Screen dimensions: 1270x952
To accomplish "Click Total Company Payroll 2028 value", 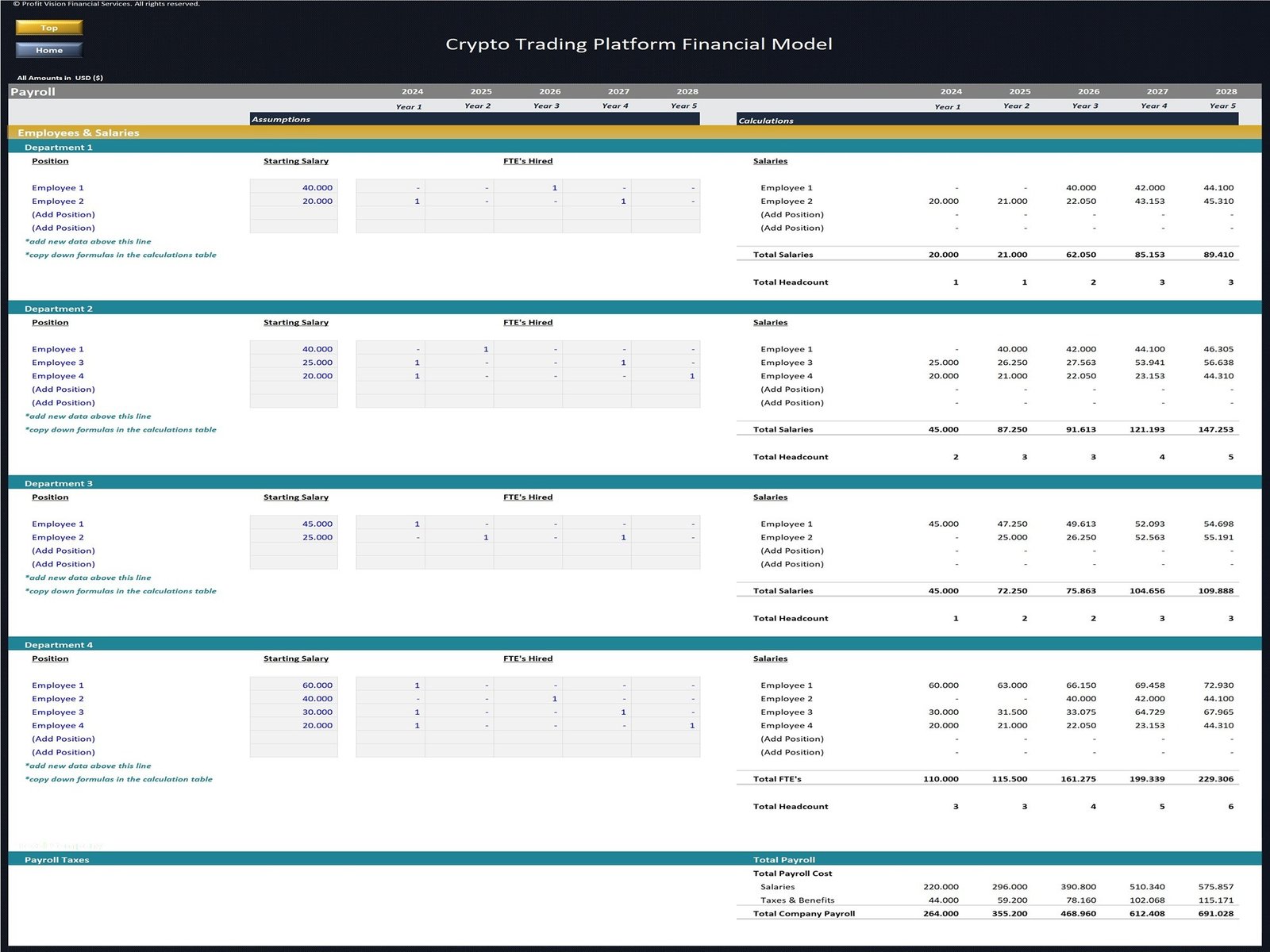I will point(1215,914).
